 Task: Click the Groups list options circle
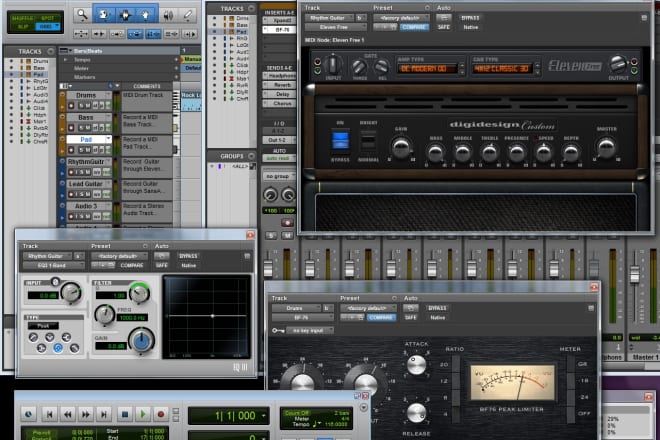coord(251,156)
